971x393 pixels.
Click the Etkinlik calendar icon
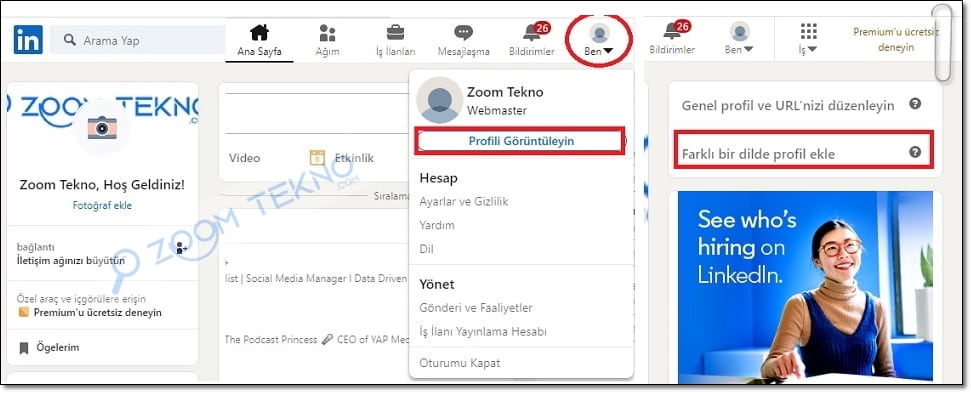click(x=317, y=158)
